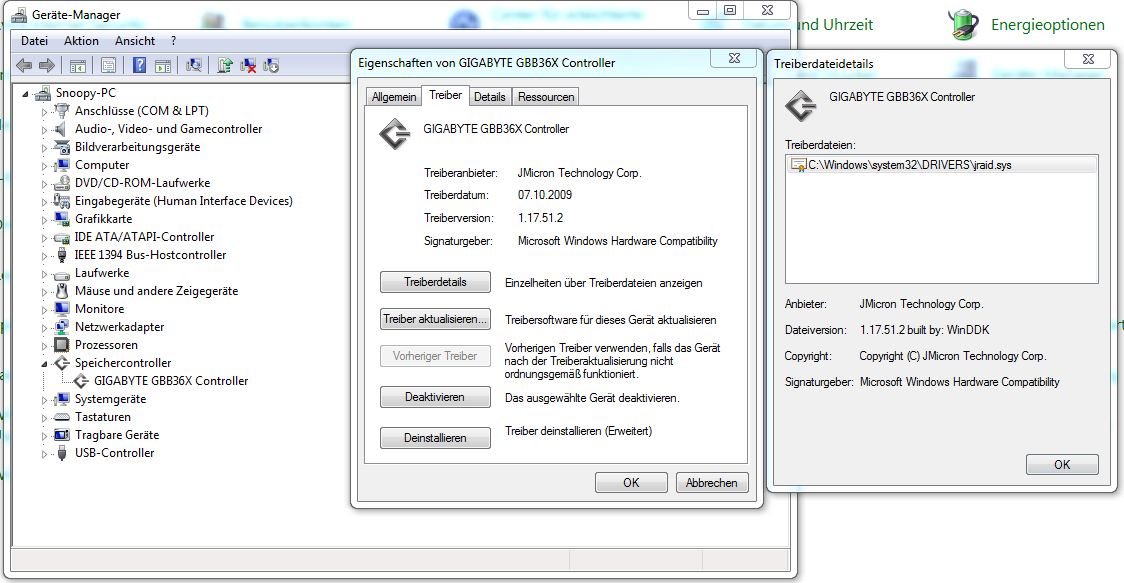Select the Tragbare Geräte tree item
1124x583 pixels.
click(x=117, y=435)
